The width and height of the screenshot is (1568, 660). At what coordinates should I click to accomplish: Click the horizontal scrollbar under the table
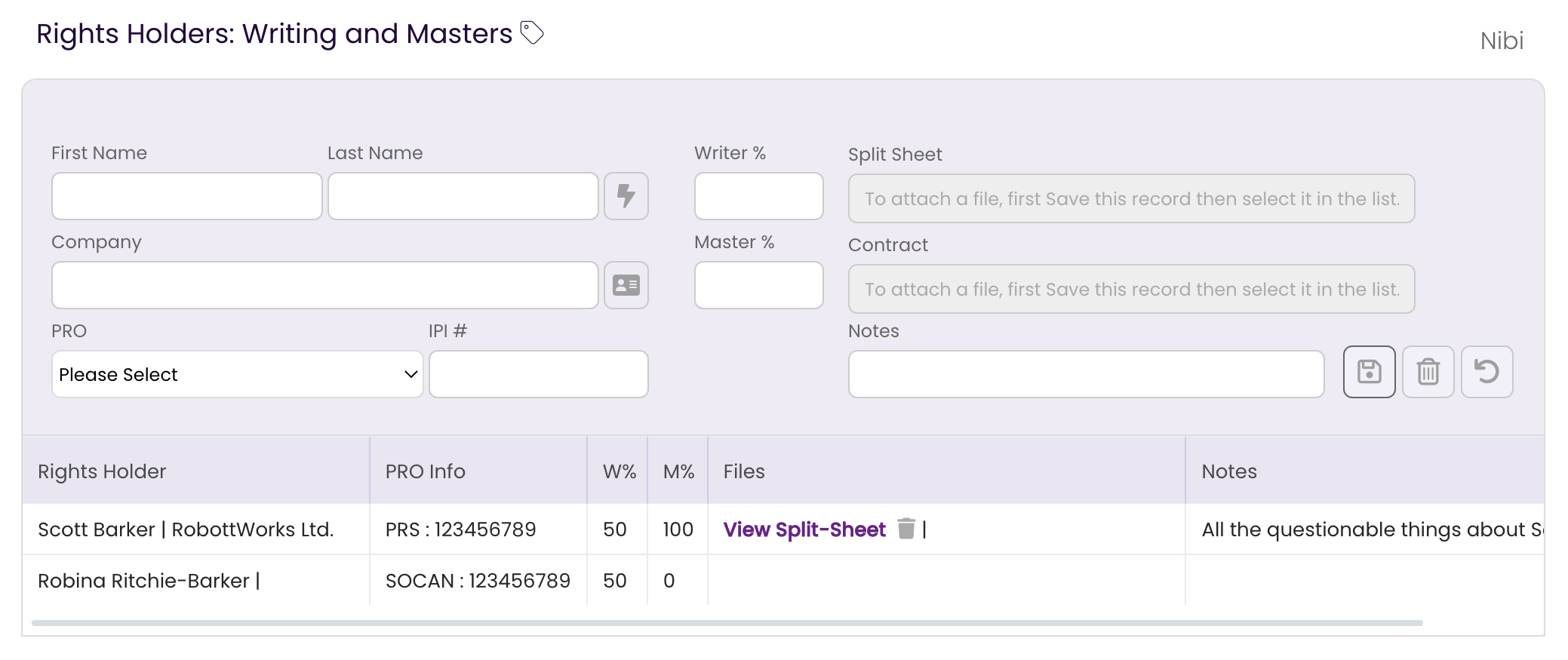pos(727,623)
